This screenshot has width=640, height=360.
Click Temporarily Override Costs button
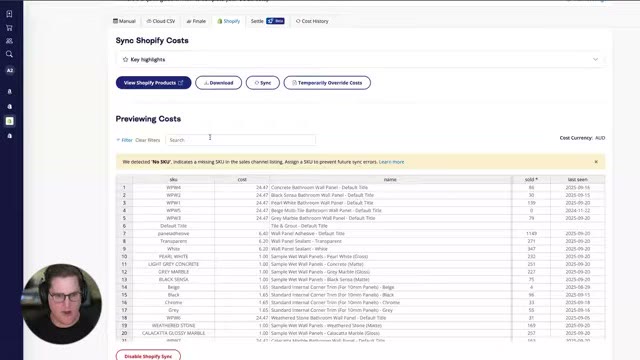(327, 83)
